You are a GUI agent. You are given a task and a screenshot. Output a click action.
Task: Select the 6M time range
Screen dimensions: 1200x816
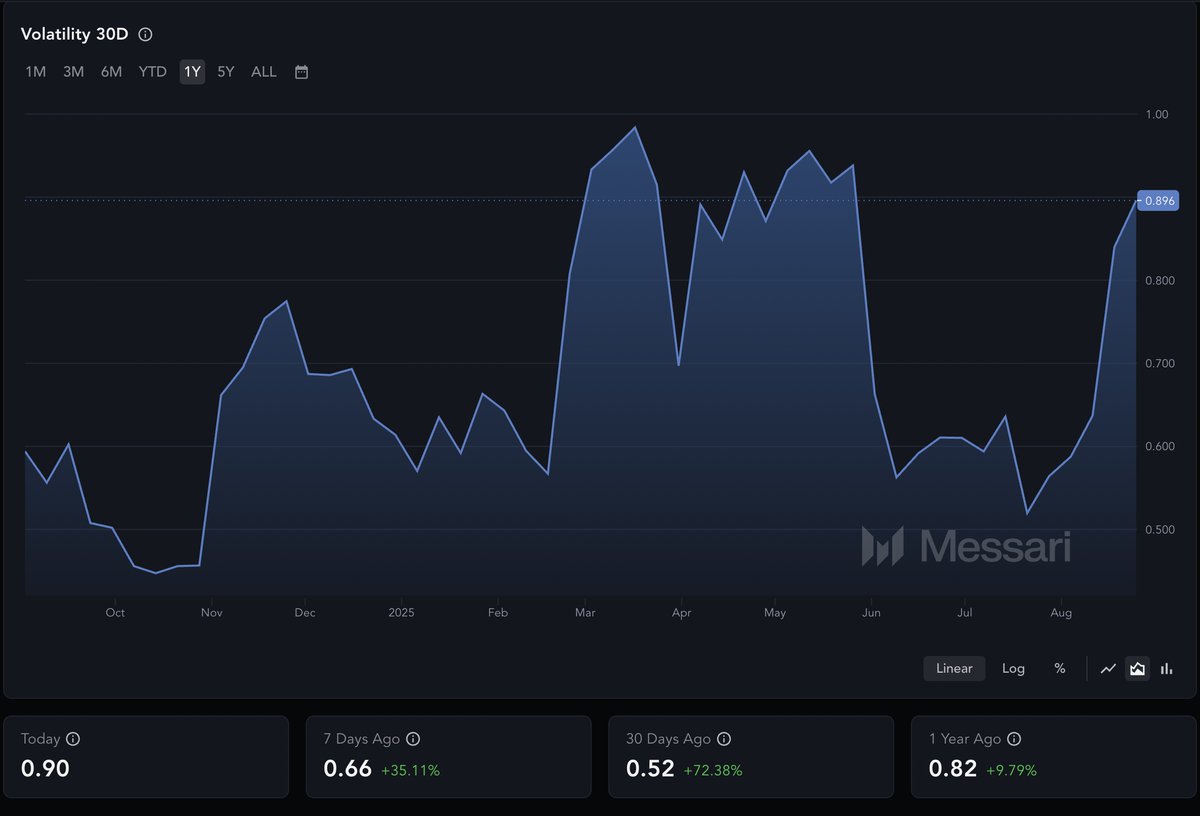pos(111,72)
